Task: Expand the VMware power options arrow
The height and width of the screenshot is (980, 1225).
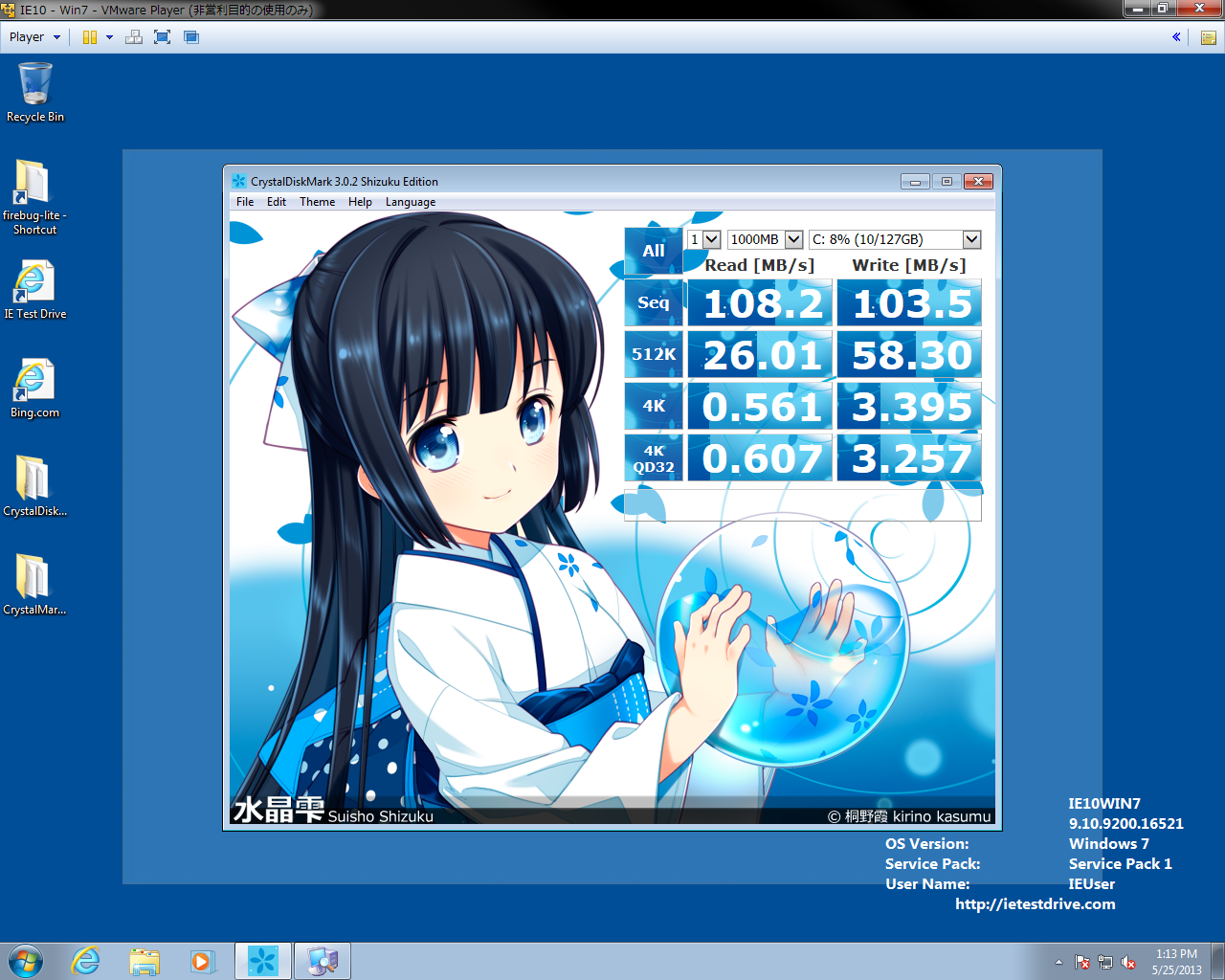Action: pyautogui.click(x=109, y=37)
